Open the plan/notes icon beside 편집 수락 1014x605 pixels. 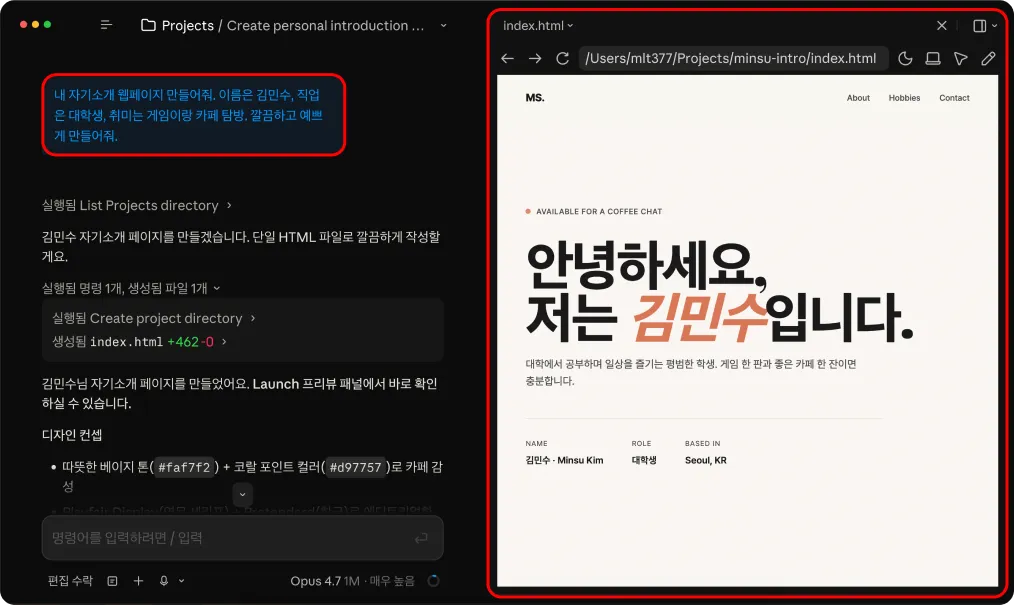pos(113,581)
